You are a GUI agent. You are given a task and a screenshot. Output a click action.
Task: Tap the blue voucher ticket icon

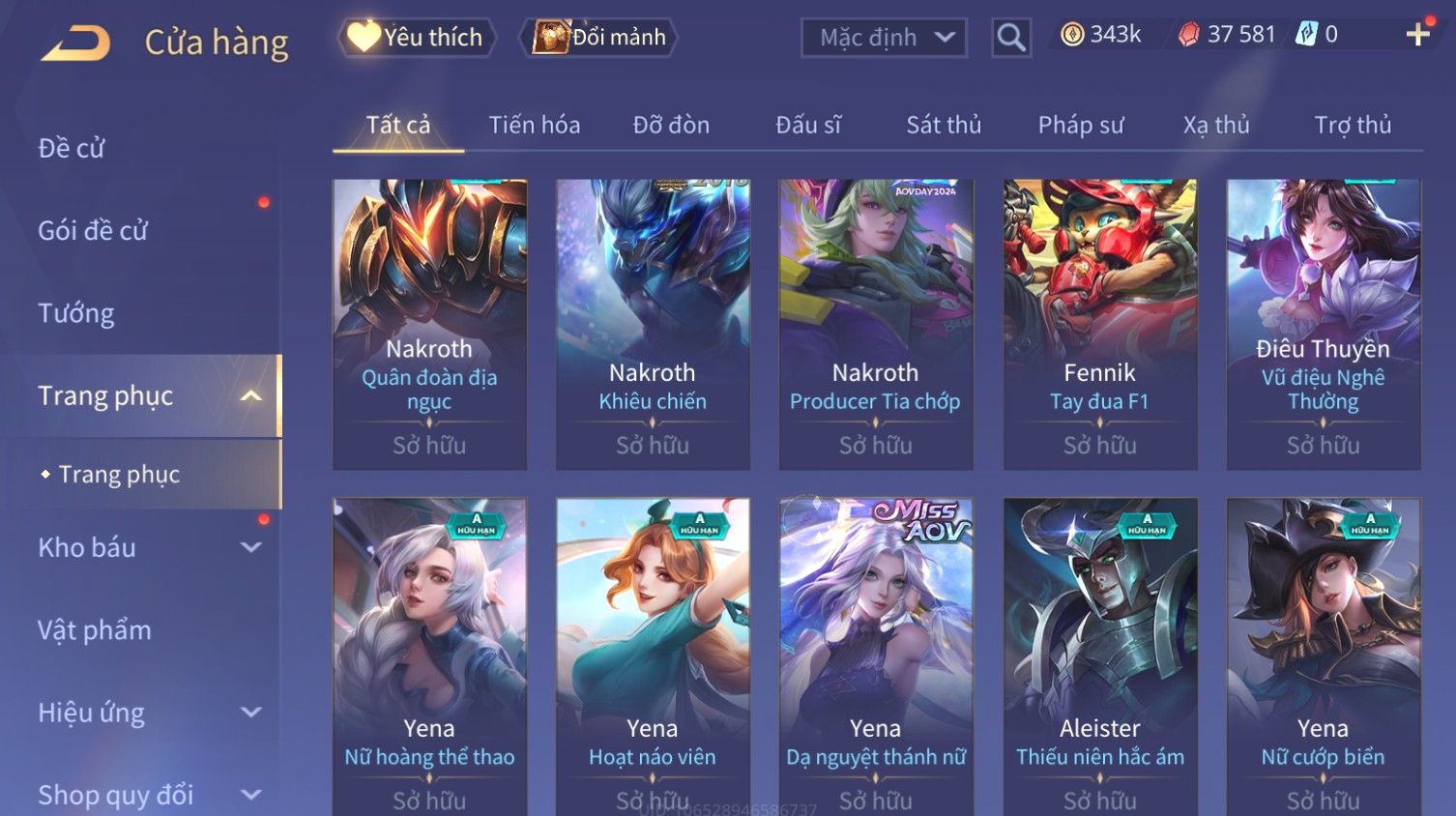[1306, 35]
